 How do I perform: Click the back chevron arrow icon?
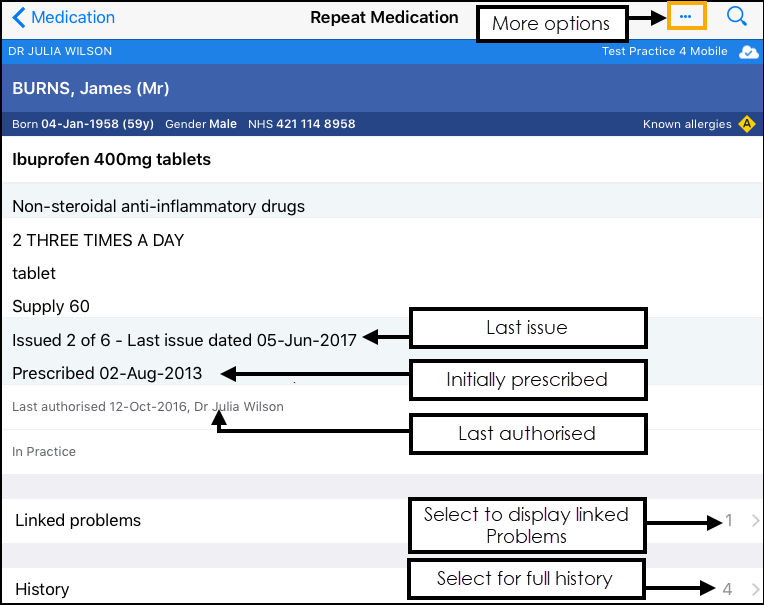18,17
